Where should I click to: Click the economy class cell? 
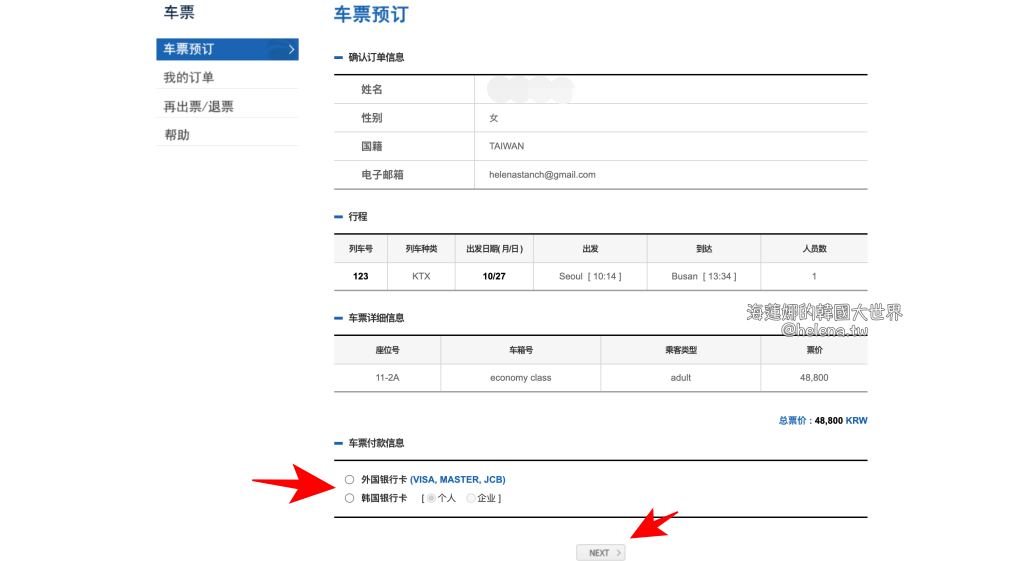pos(520,378)
